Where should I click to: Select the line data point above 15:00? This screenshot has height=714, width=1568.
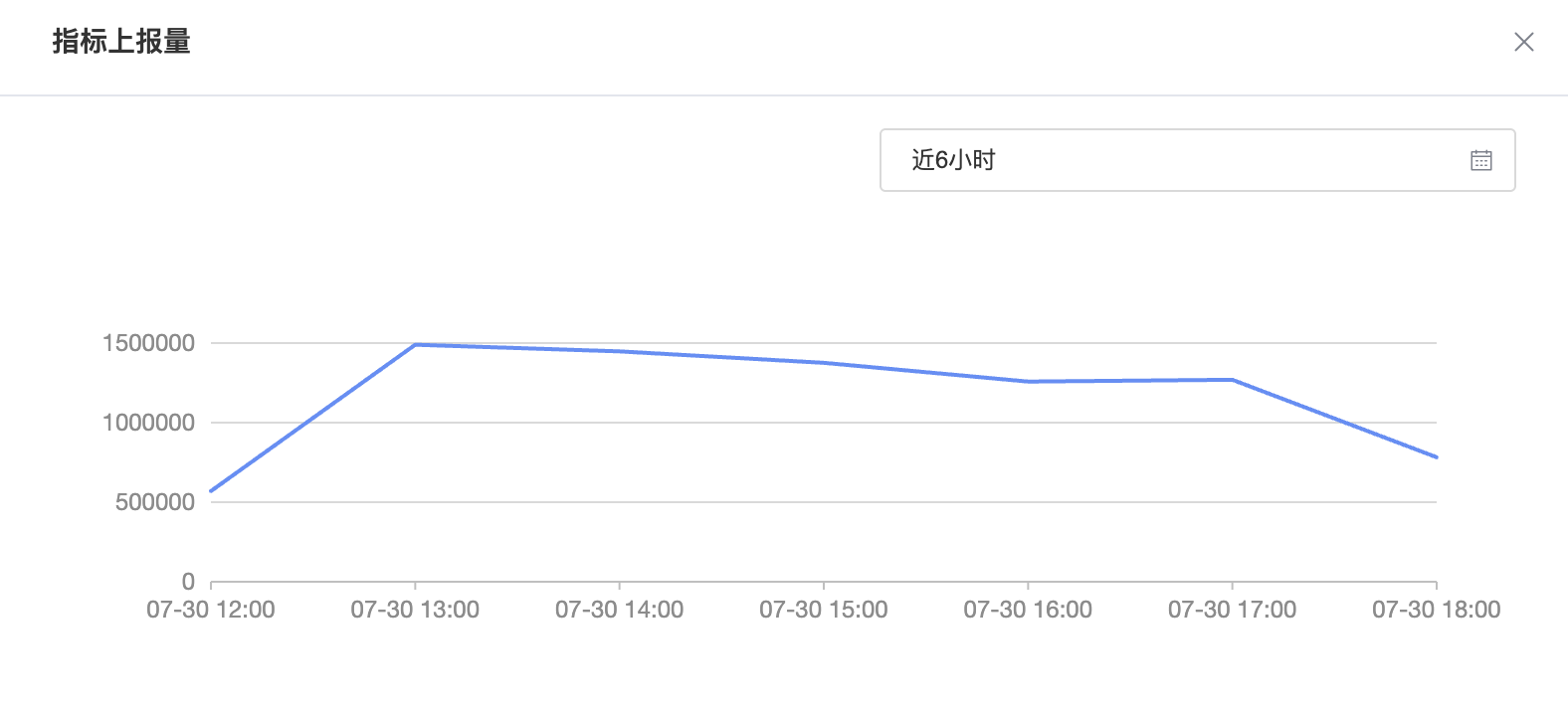coord(824,363)
